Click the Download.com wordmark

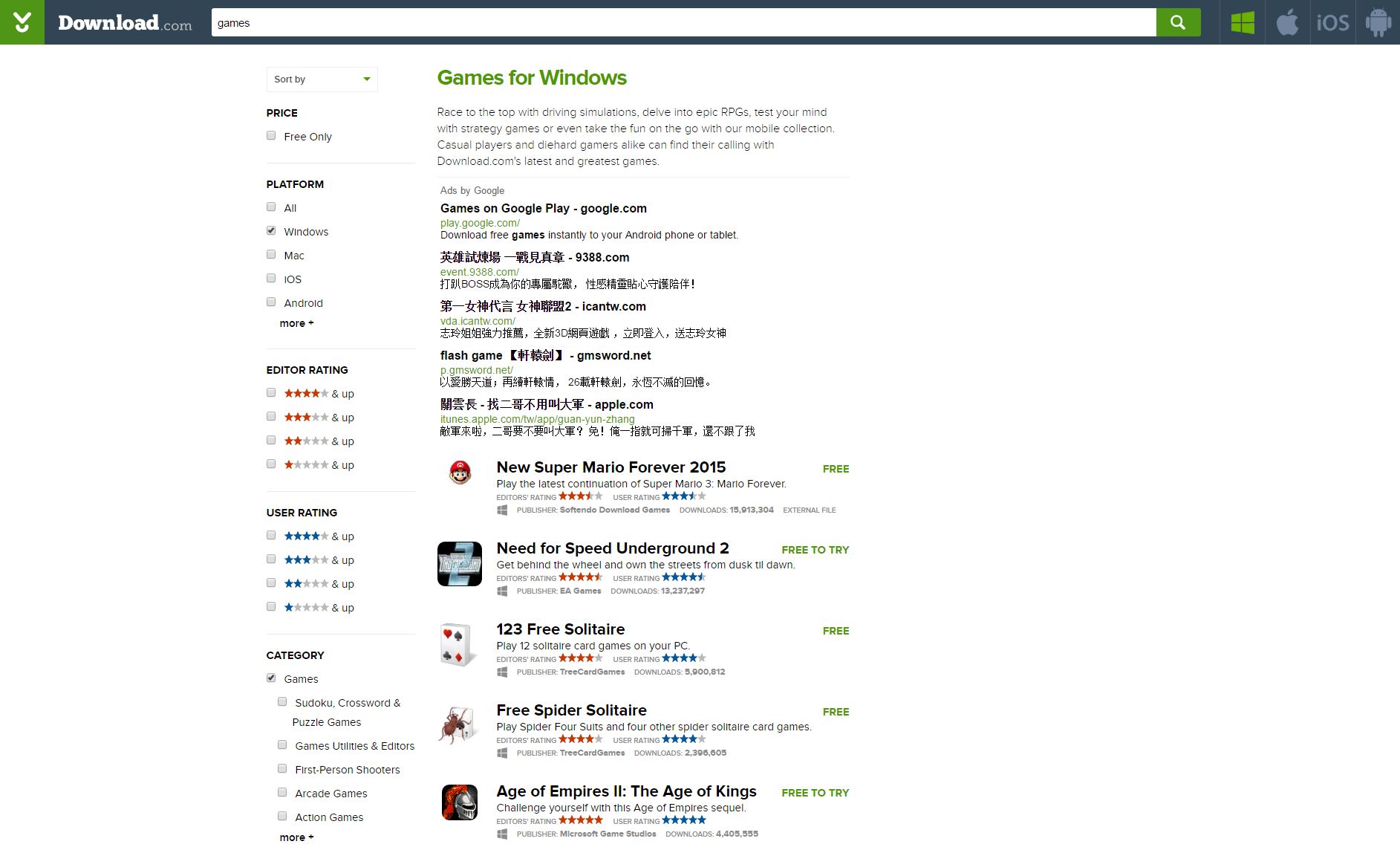click(x=125, y=23)
